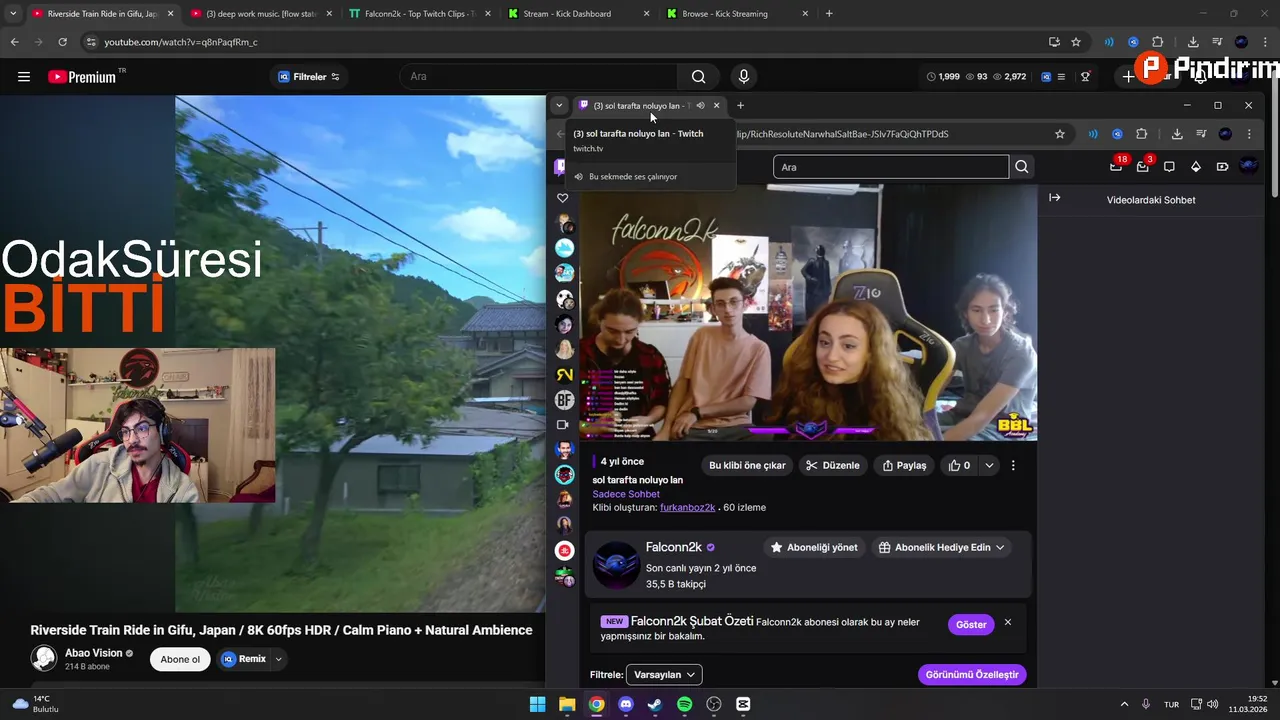Open the Twitch chat bubble icon in the header
1280x720 pixels.
click(1169, 166)
